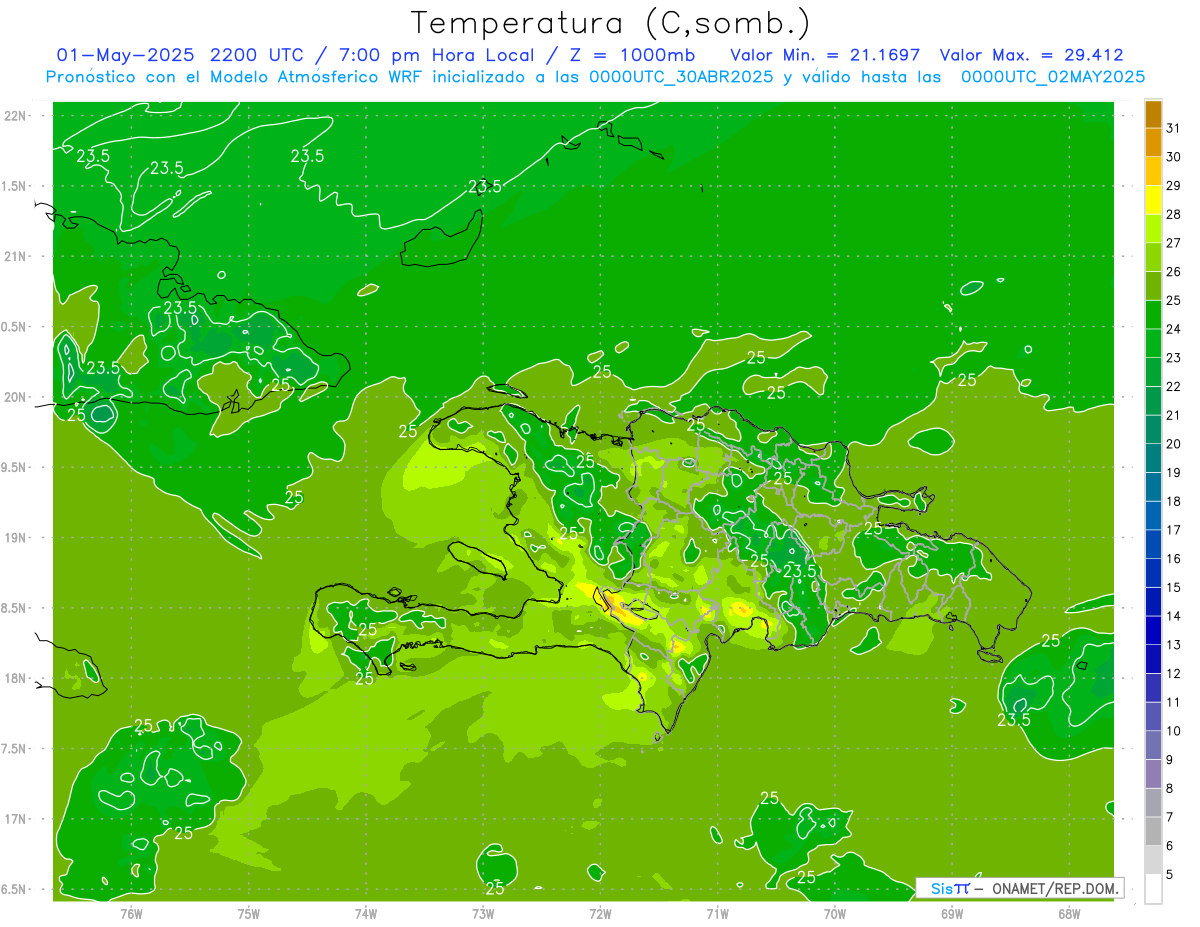Click the yellow color band between 28 and 29

tap(1153, 200)
